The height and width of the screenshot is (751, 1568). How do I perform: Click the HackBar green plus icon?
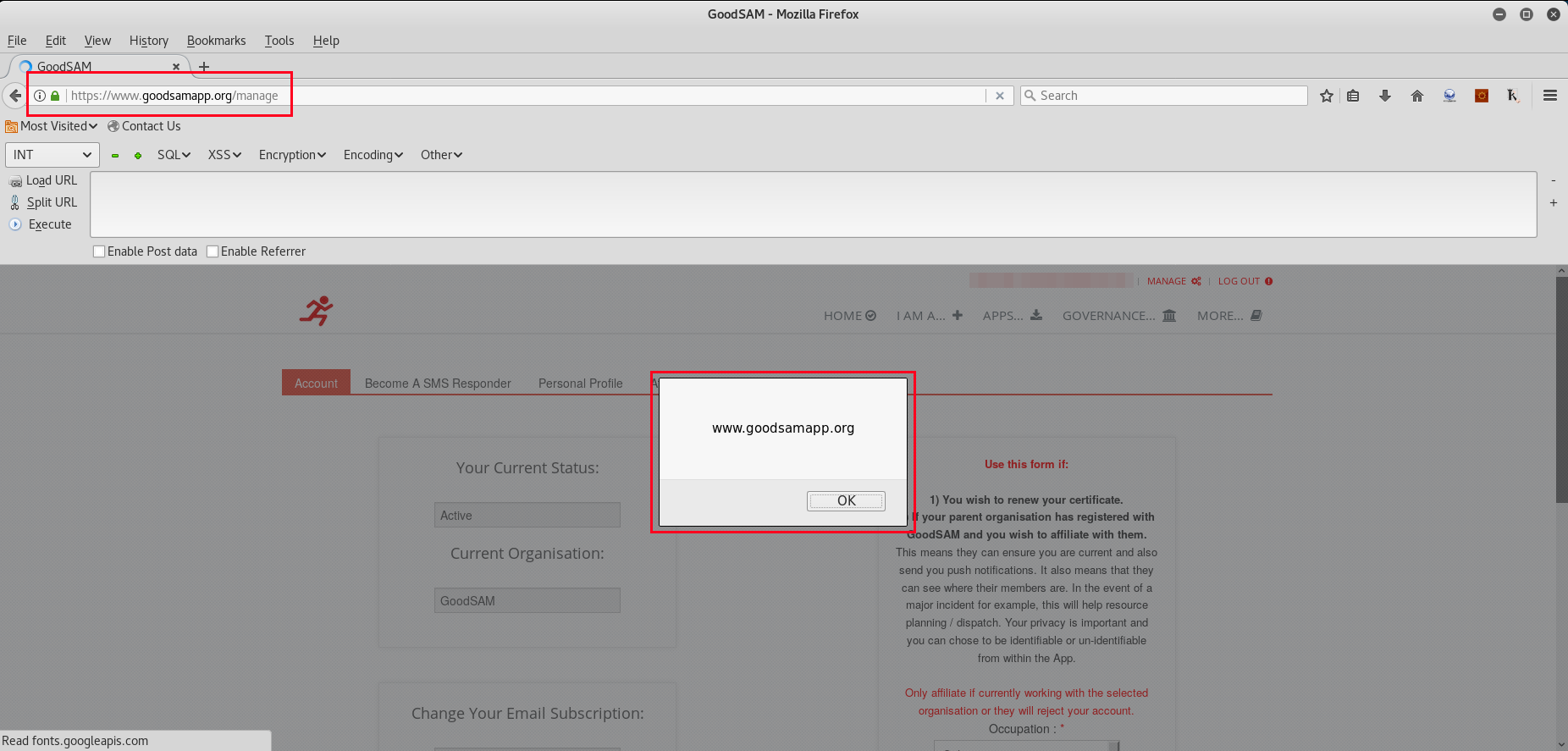138,155
